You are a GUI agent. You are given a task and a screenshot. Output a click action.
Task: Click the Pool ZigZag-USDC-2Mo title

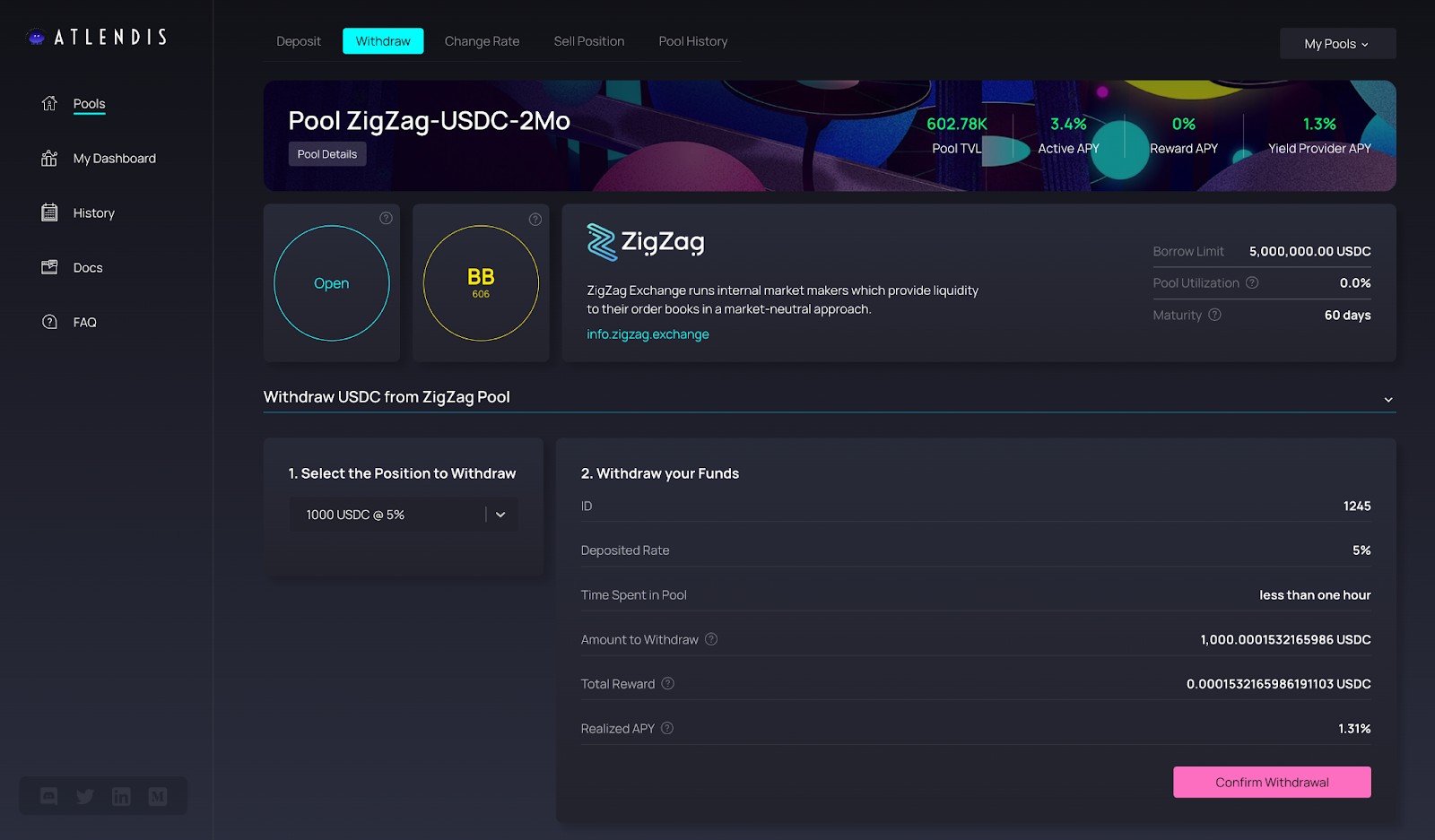429,121
